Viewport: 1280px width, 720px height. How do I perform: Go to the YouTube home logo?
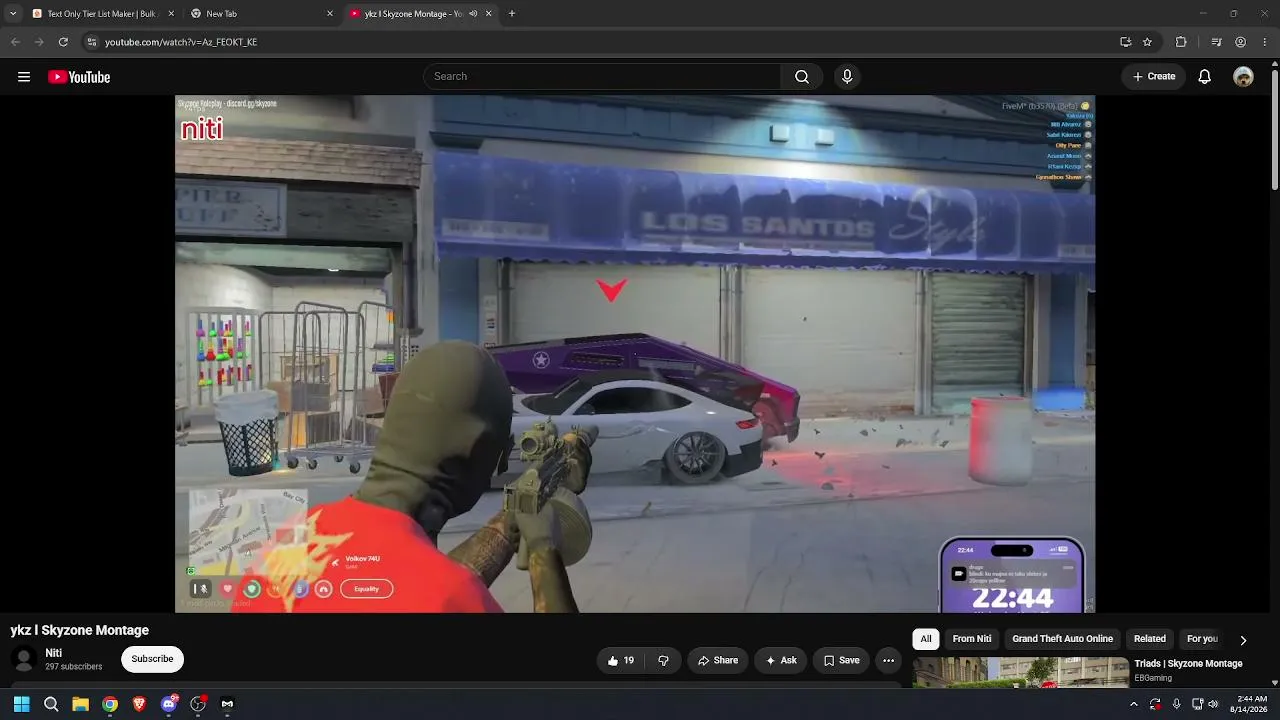(x=79, y=77)
